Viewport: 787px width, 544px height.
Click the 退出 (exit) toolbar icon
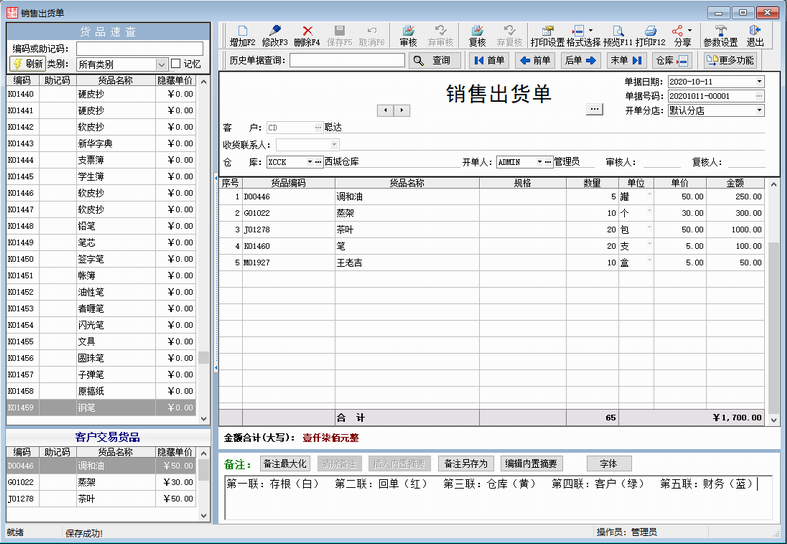[755, 32]
